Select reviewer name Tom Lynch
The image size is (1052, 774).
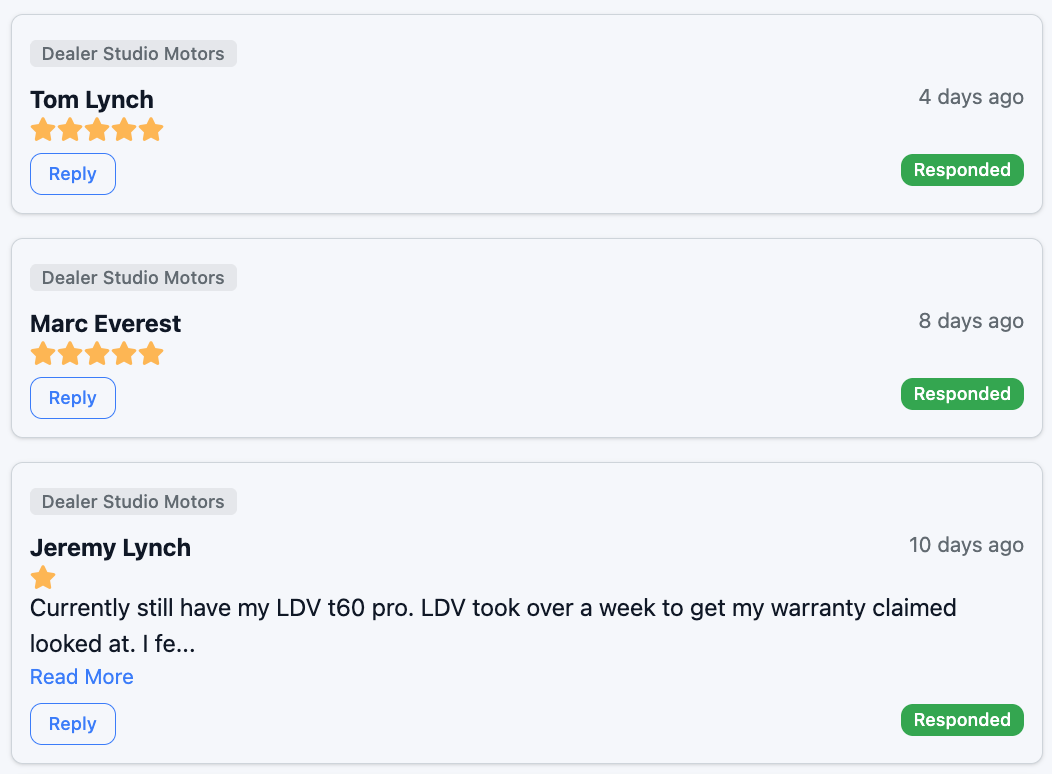pyautogui.click(x=92, y=100)
